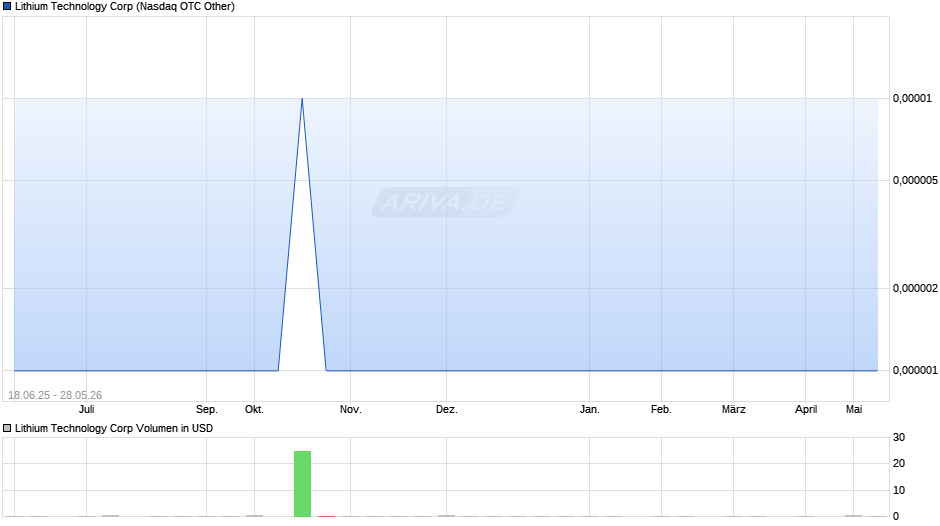Image resolution: width=940 pixels, height=526 pixels.
Task: Click the small red volume bar after the green bar
Action: (327, 516)
